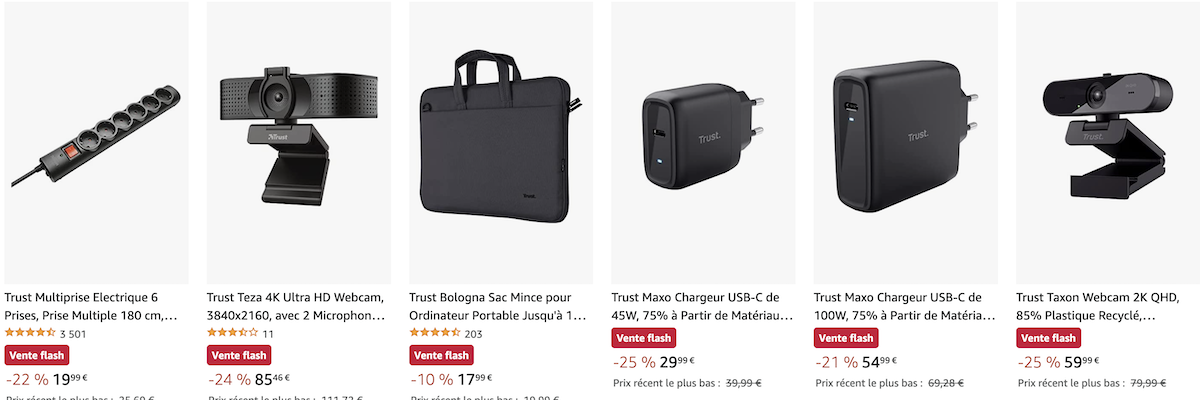Click the Trust Maxo Chargeur USB-C 45W title
The image size is (1200, 400).
(701, 306)
